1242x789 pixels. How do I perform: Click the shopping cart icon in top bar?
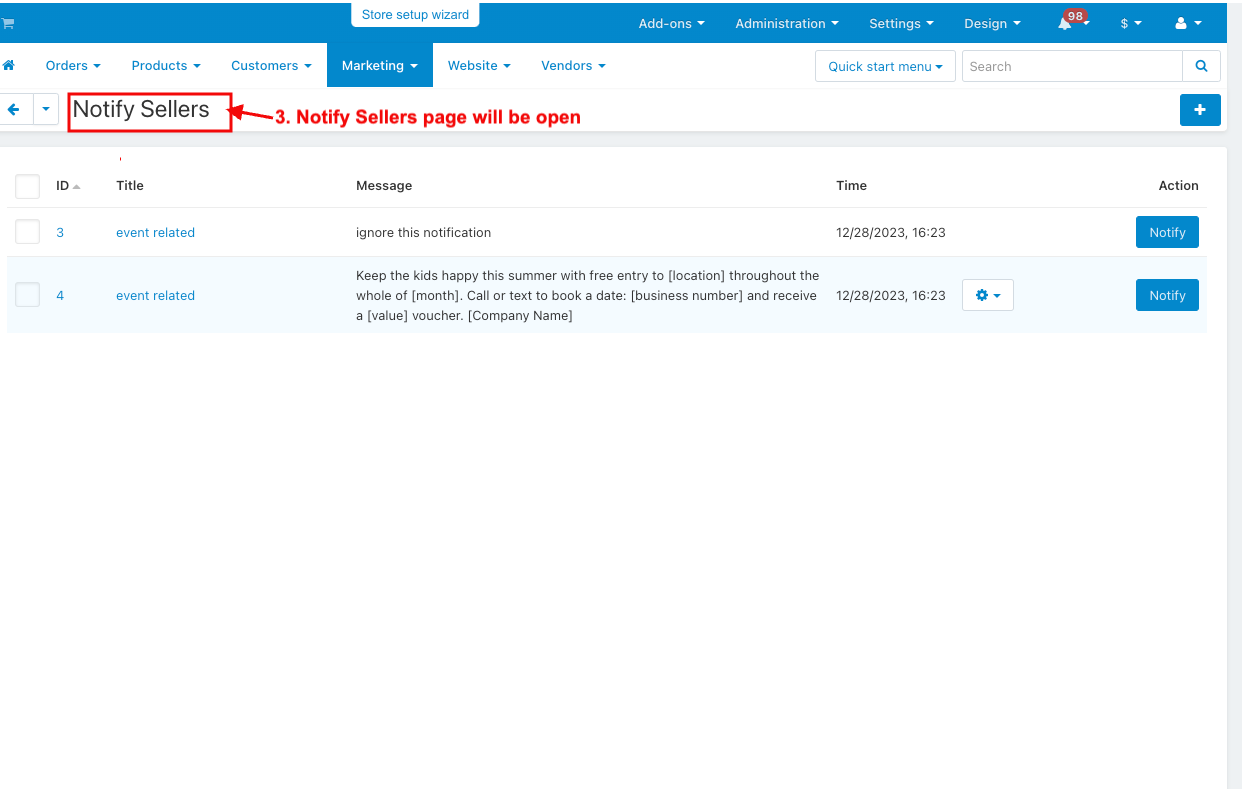point(8,23)
